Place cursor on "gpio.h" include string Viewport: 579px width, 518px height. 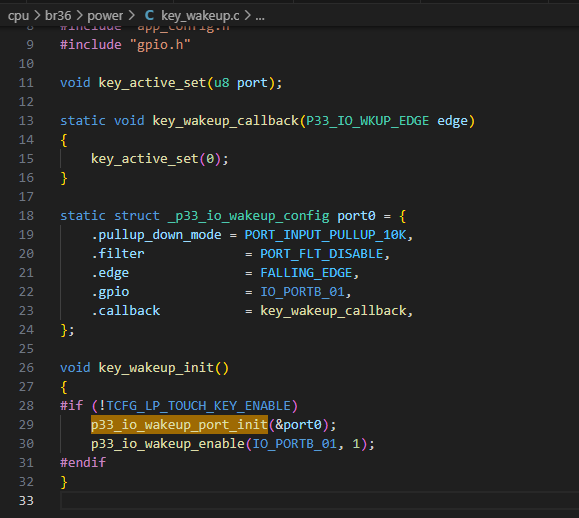click(x=160, y=45)
